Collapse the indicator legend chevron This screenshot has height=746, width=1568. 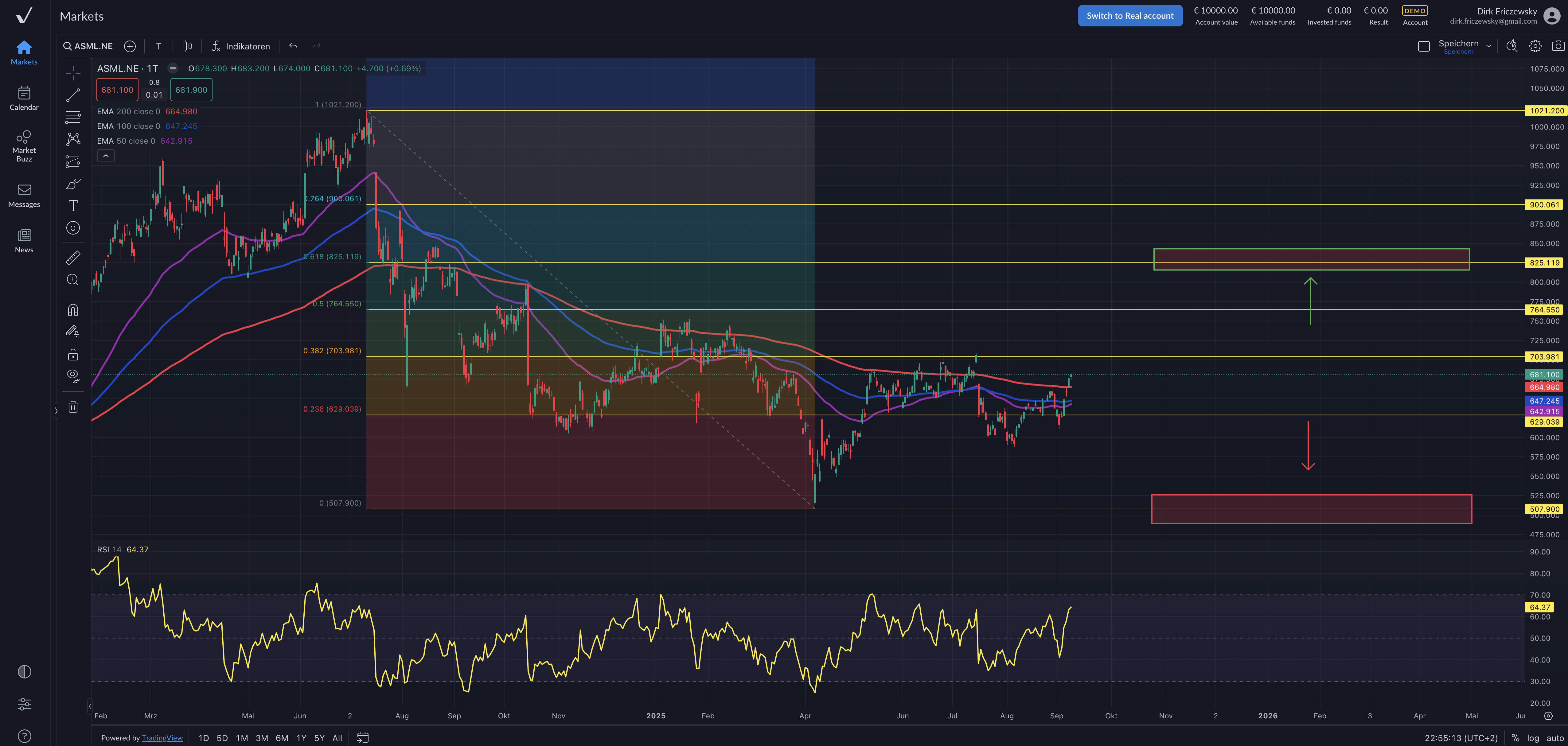(x=106, y=156)
